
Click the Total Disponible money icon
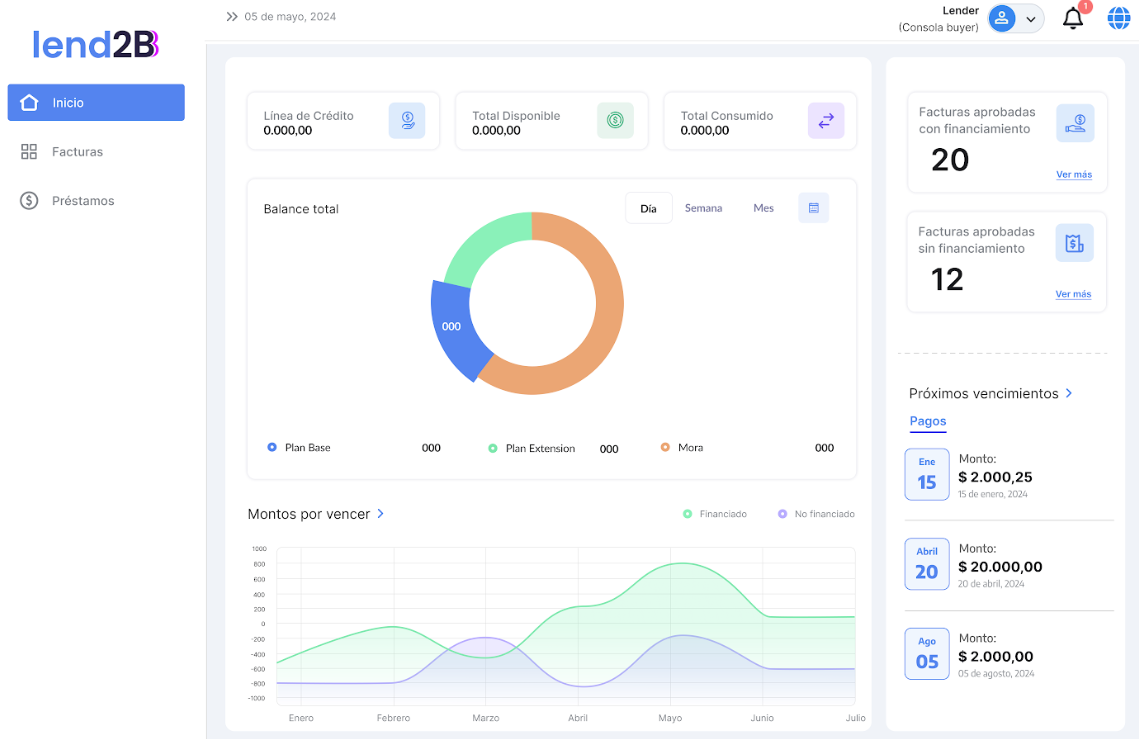(x=615, y=121)
